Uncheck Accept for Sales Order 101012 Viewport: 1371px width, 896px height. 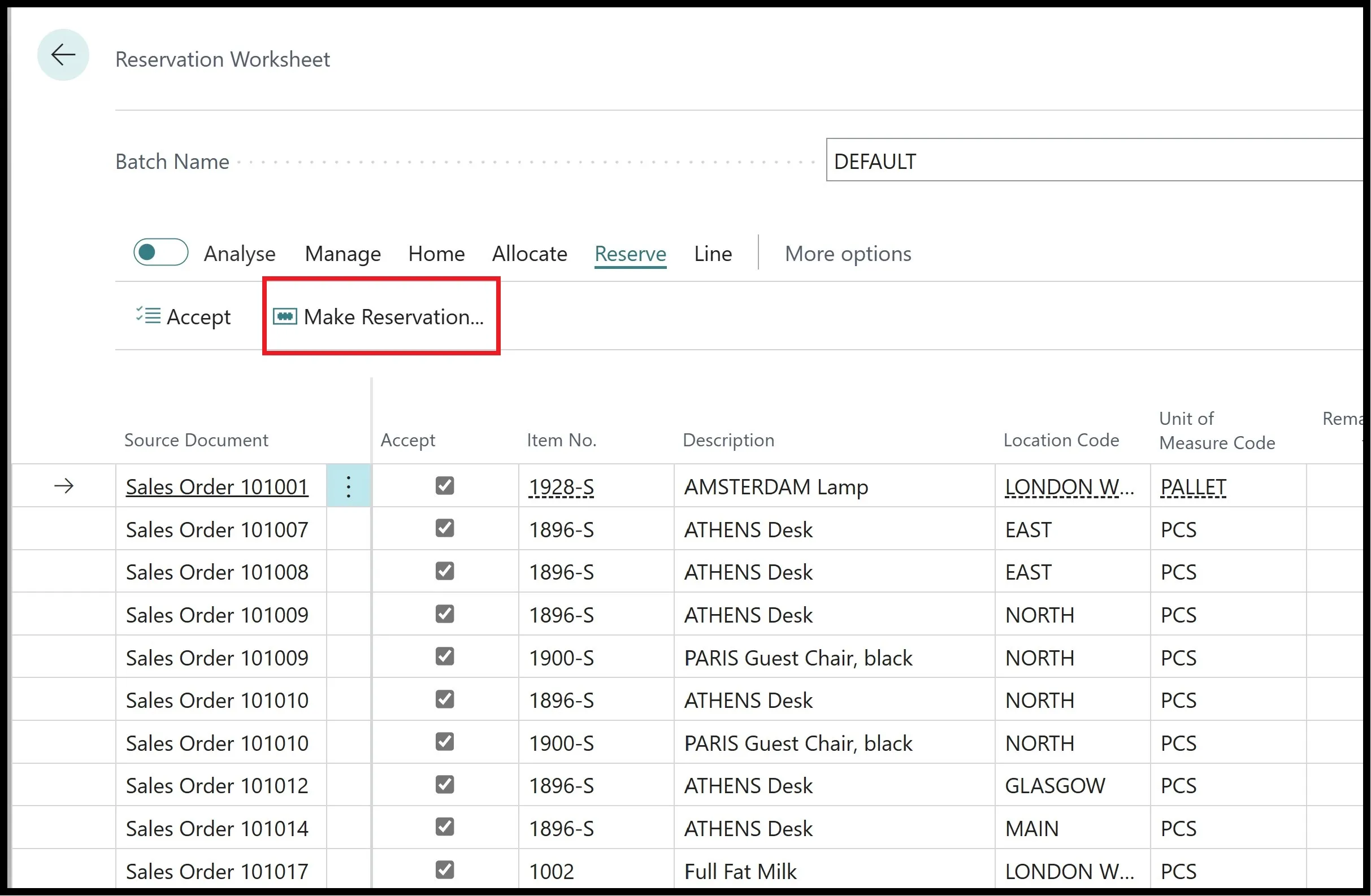coord(445,785)
